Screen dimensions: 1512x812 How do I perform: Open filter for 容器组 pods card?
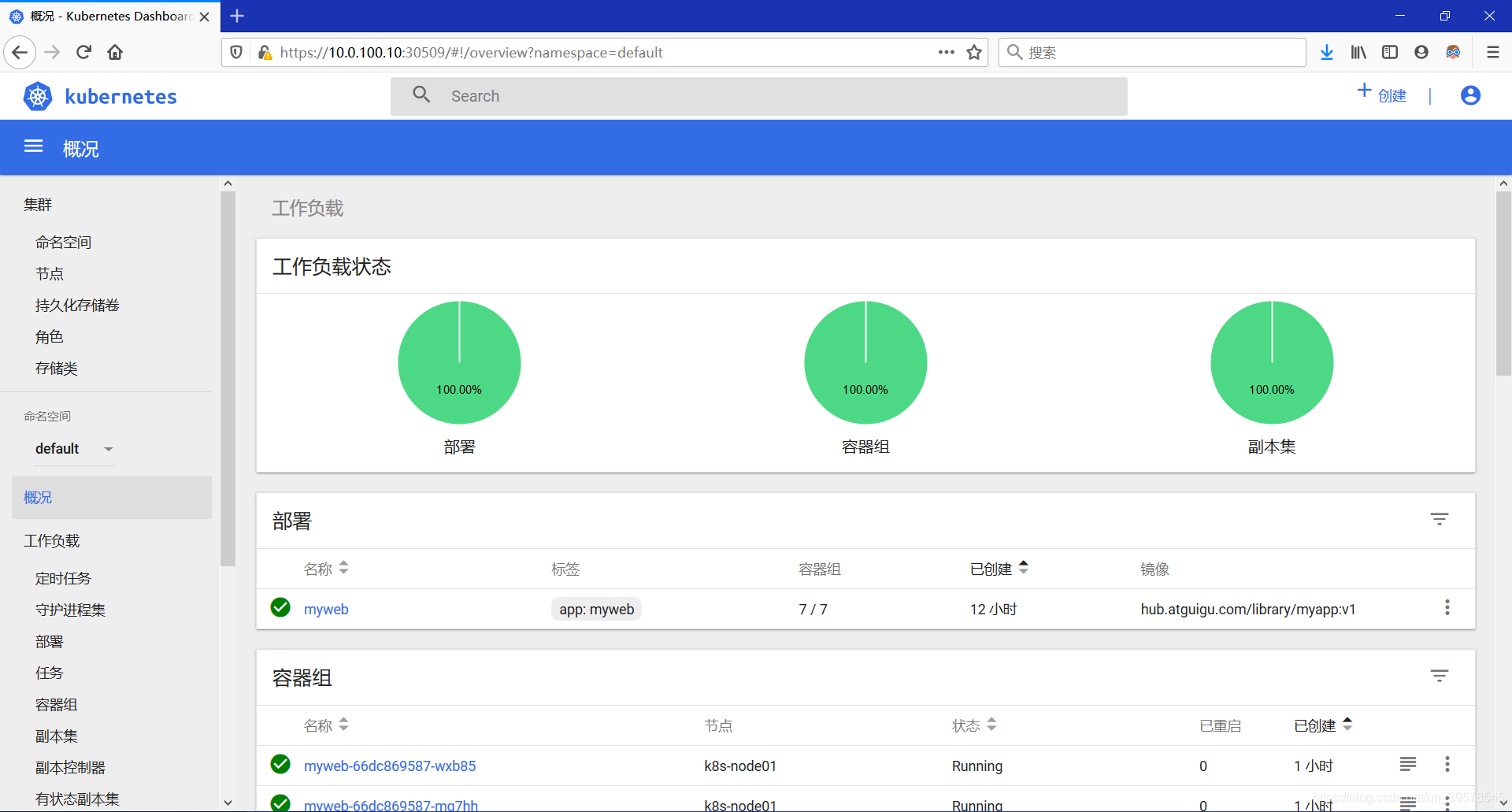1440,676
